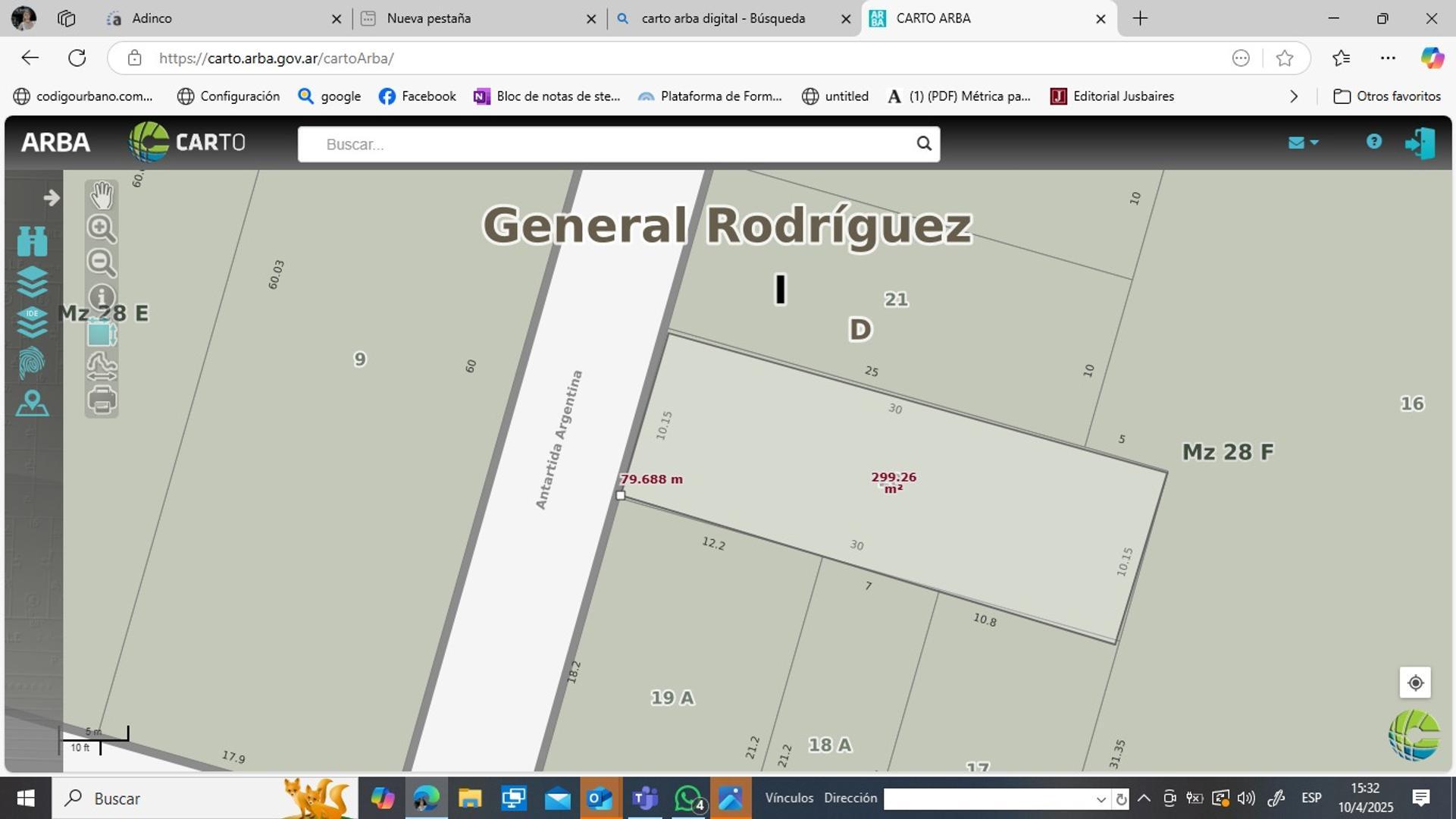Open the mail dropdown in the header

[x=1302, y=142]
